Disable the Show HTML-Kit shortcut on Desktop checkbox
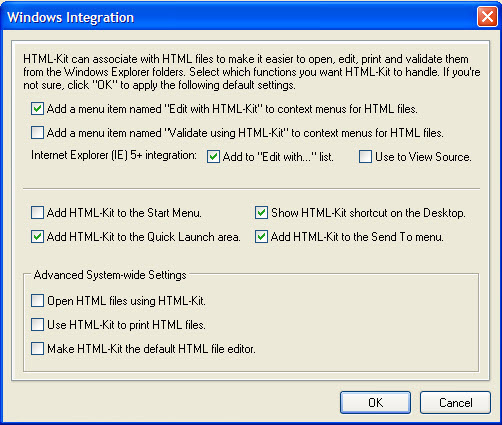This screenshot has width=502, height=425. click(x=261, y=213)
